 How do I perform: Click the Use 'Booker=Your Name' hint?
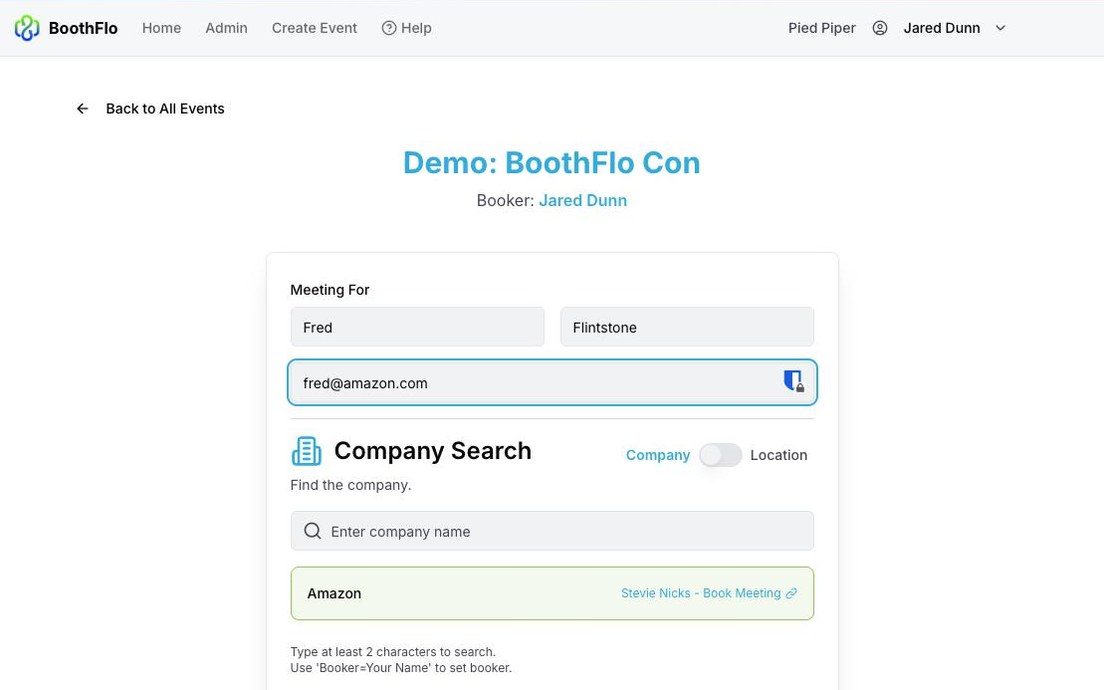[401, 668]
